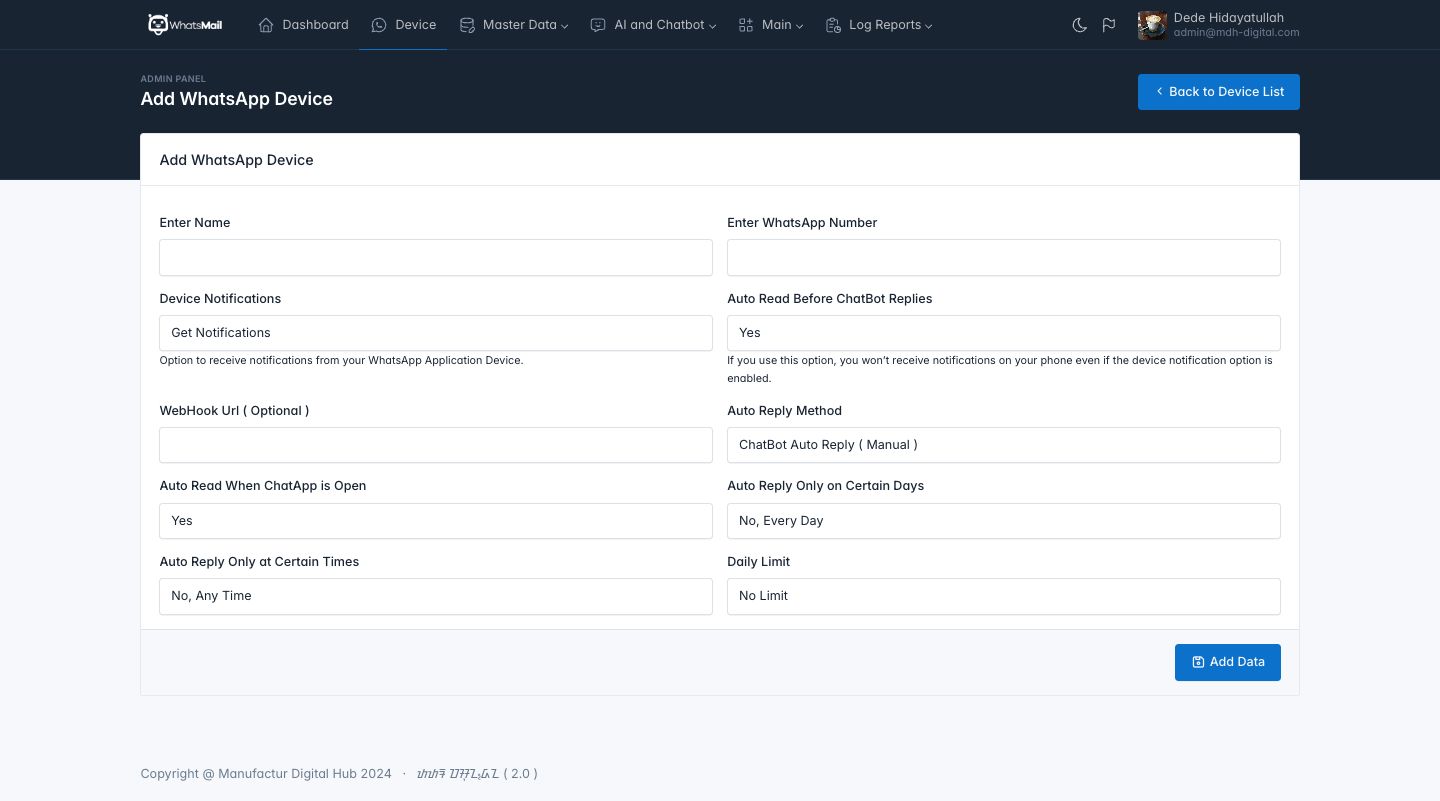Viewport: 1440px width, 801px height.
Task: Open Auto Reply Only at Certain Times dropdown
Action: (x=436, y=596)
